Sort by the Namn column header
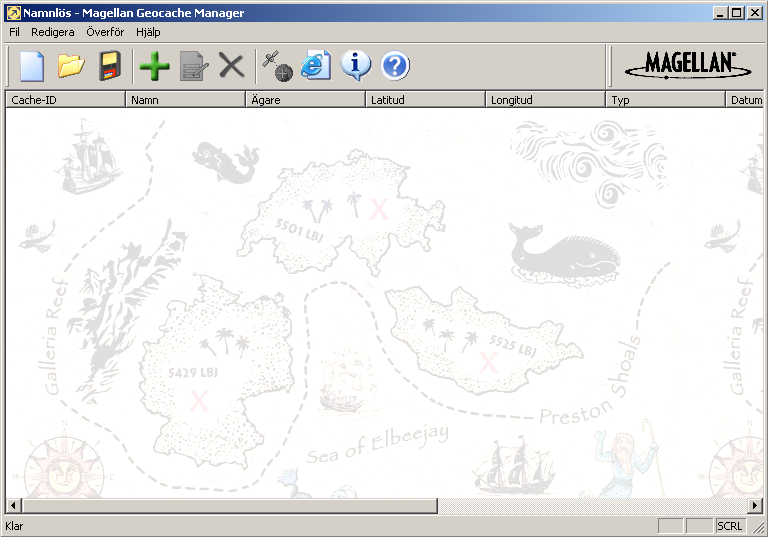768x537 pixels. [185, 99]
